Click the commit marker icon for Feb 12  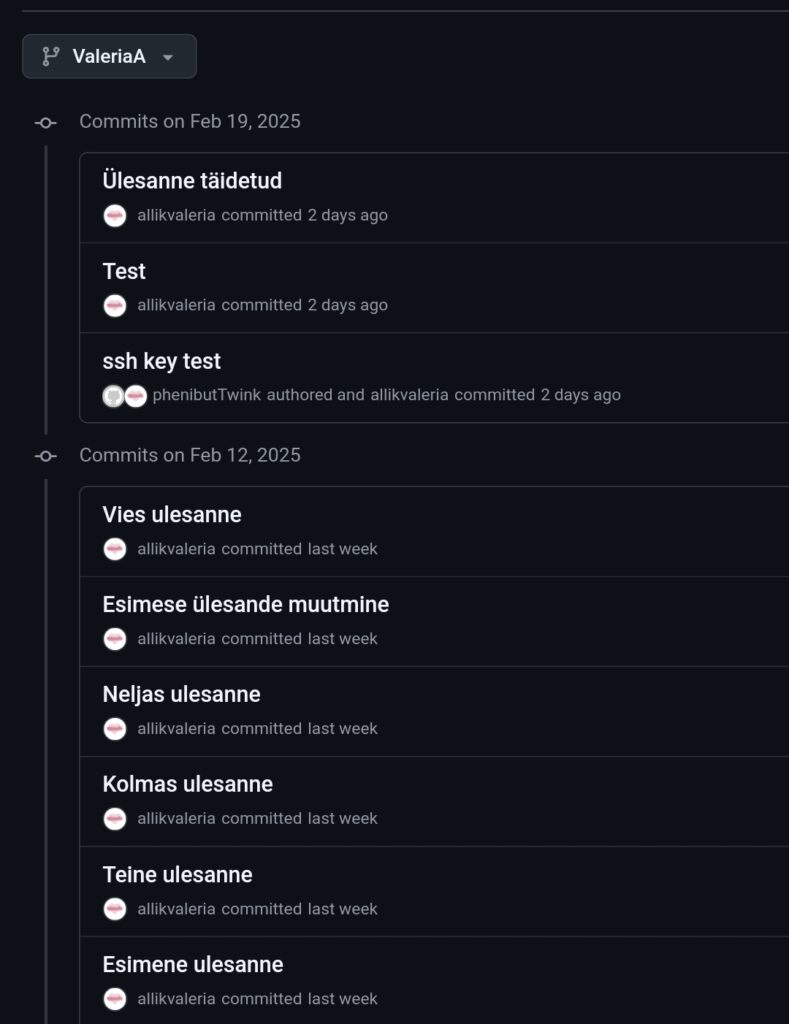coord(45,456)
